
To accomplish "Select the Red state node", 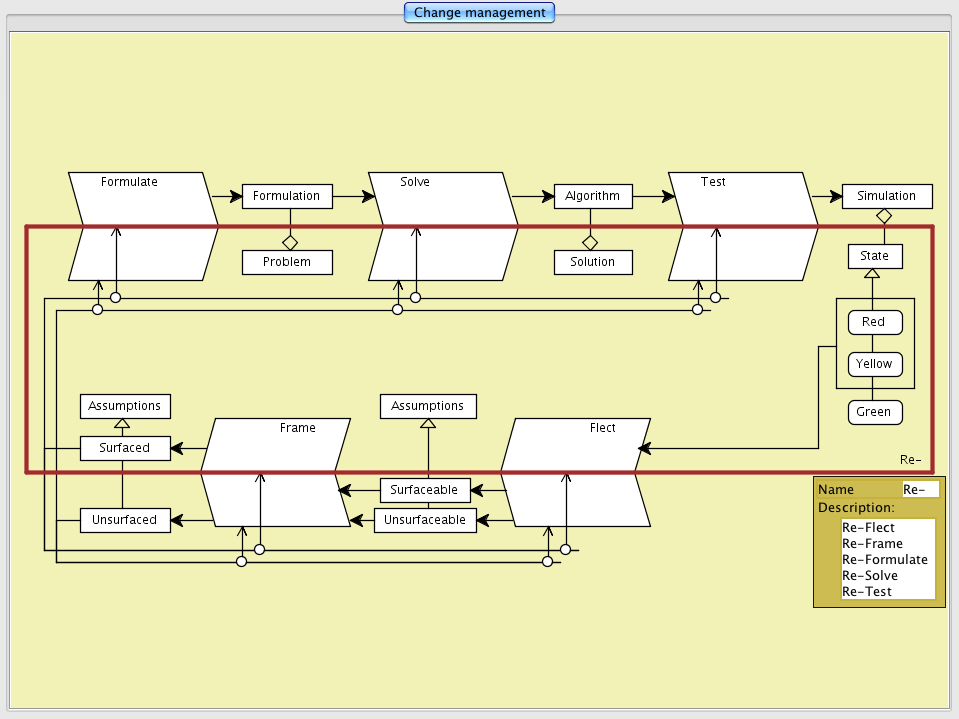I will click(x=874, y=322).
